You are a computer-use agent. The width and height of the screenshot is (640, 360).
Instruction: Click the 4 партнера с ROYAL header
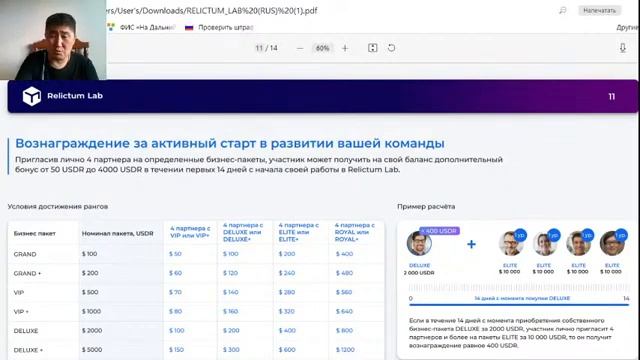[354, 232]
